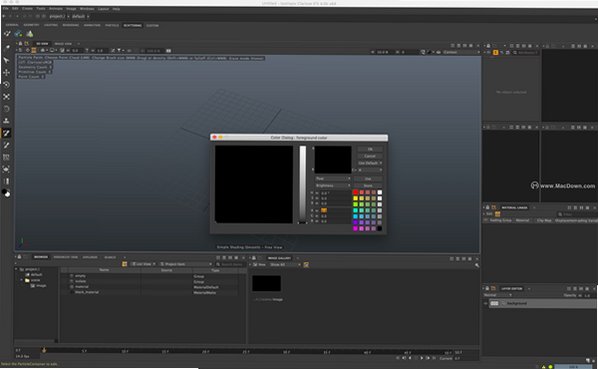Screen dimensions: 598x369
Task: Click the search magnifier in Image Gallery
Action: coord(477,265)
